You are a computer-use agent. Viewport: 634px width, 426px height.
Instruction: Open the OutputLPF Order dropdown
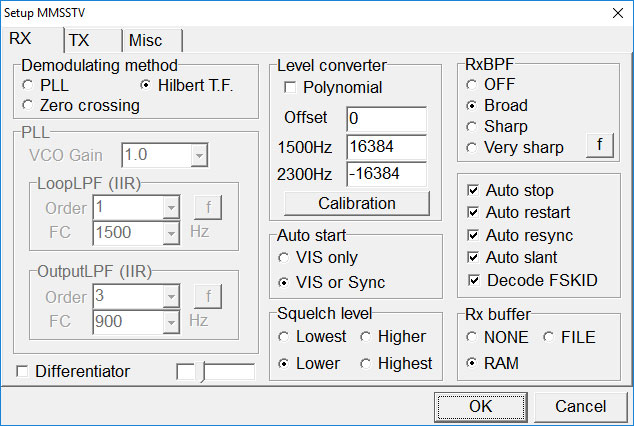171,296
